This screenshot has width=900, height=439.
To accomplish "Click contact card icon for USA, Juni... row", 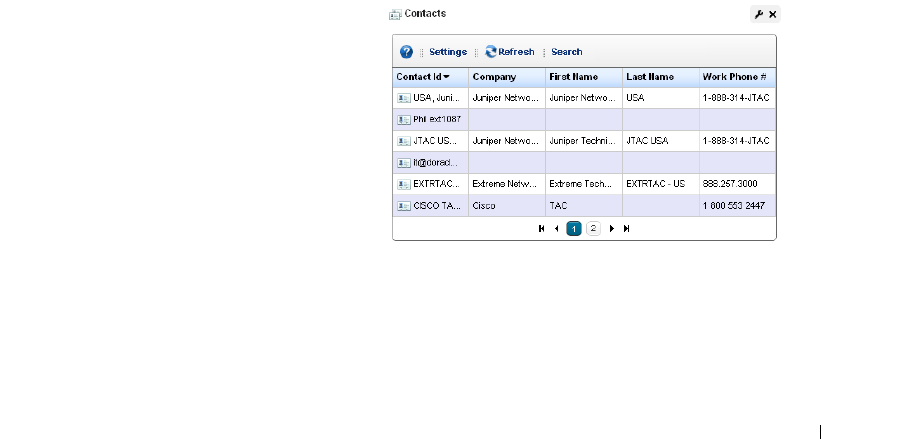I will pyautogui.click(x=404, y=98).
